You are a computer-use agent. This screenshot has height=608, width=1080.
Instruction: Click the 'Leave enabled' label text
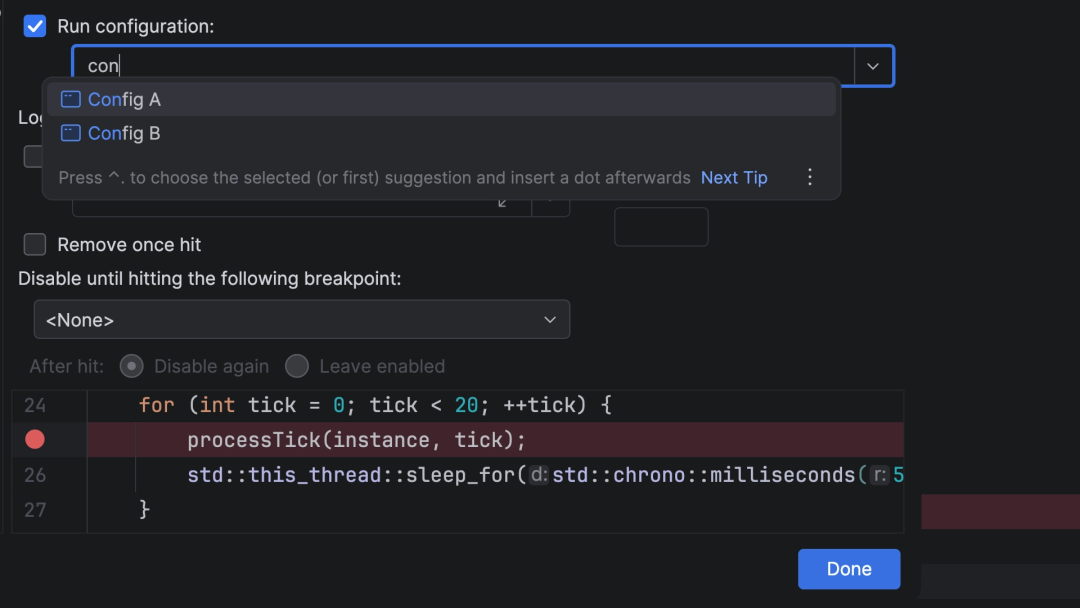click(x=382, y=366)
